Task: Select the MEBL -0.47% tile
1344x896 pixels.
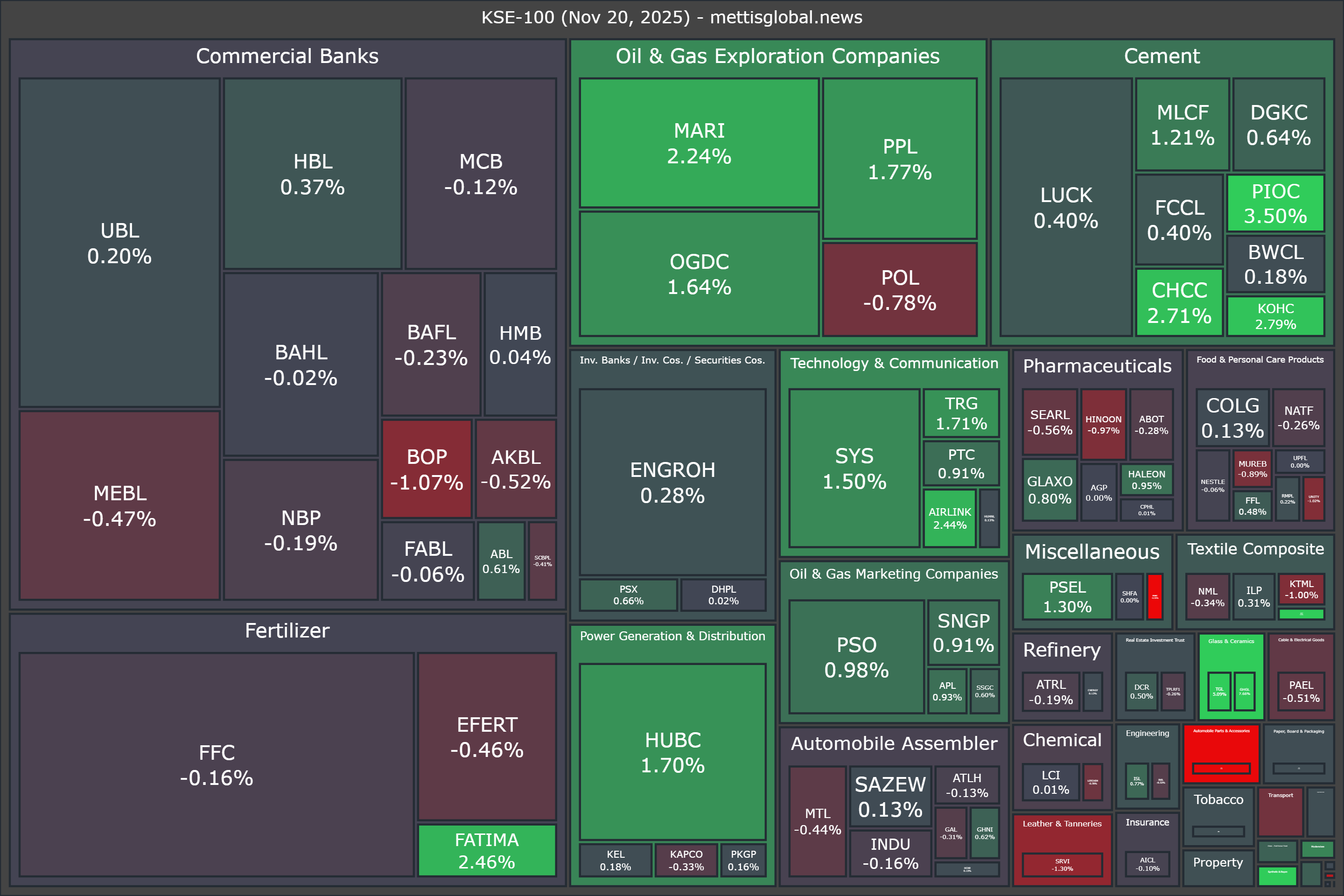Action: tap(119, 506)
